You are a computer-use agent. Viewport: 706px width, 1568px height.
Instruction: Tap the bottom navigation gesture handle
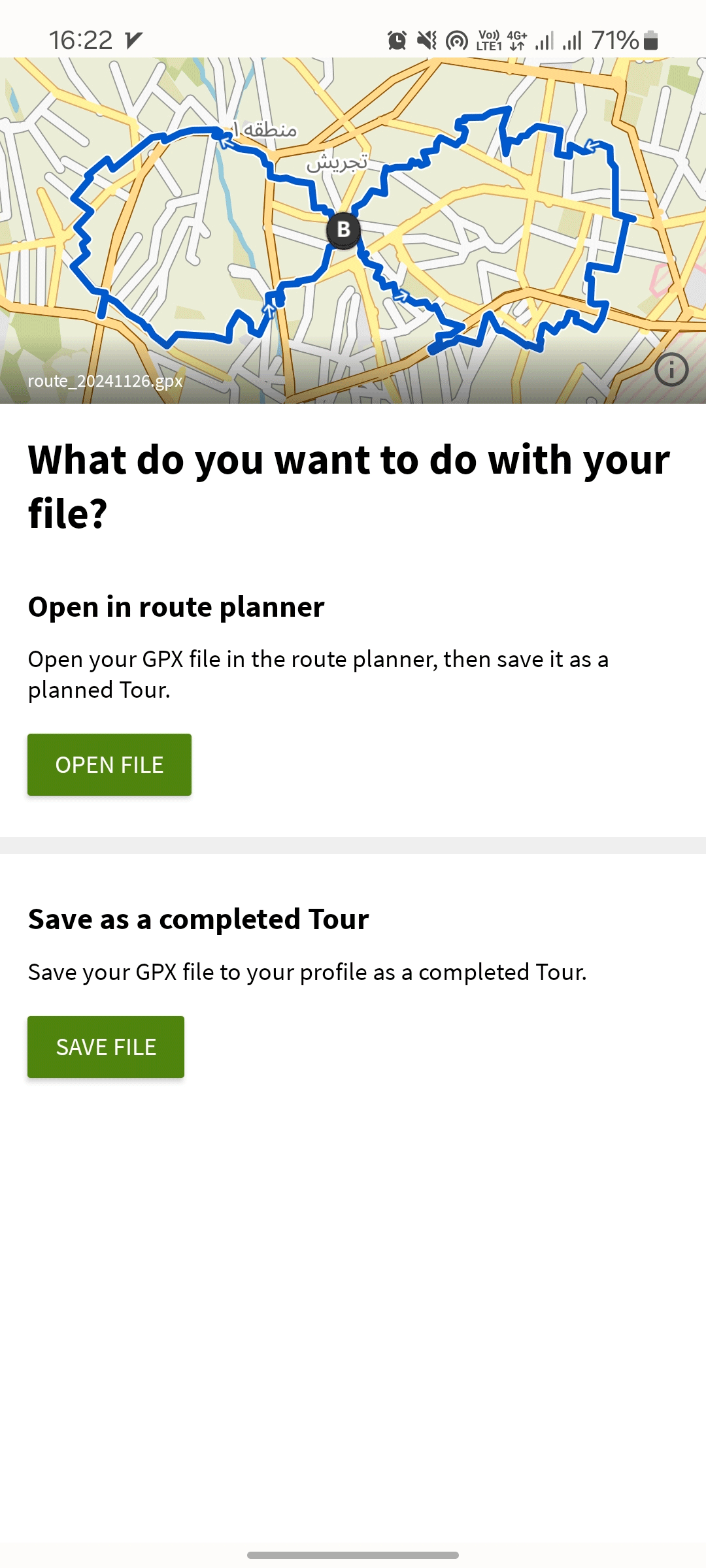pos(353,1555)
